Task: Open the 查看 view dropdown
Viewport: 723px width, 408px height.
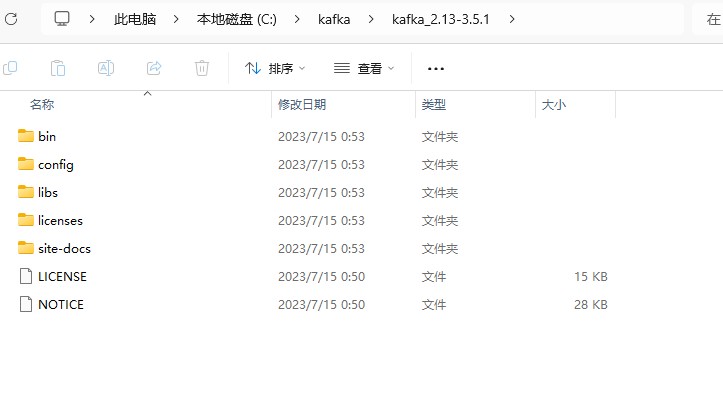Action: (x=364, y=69)
